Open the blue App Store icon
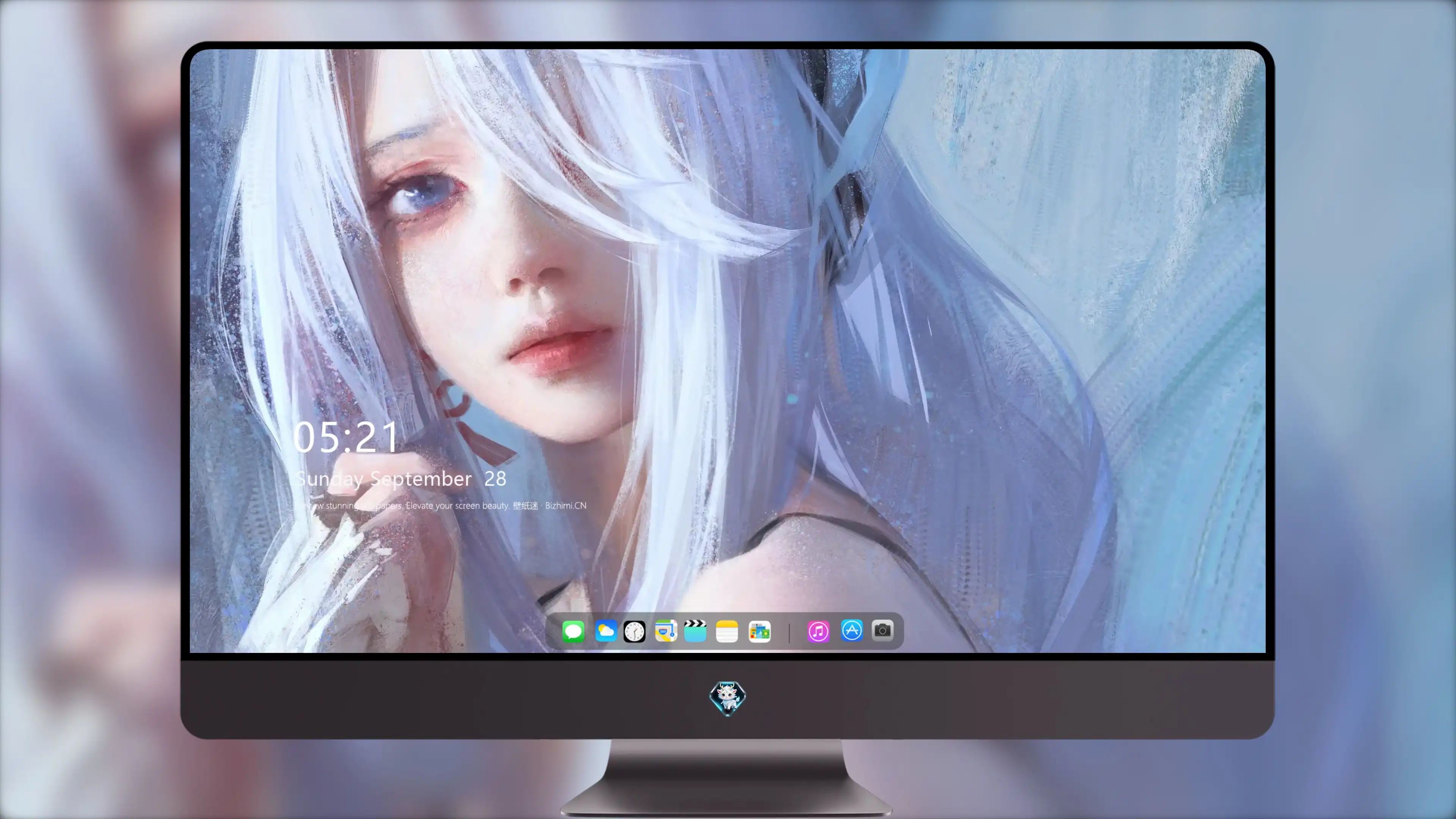The width and height of the screenshot is (1456, 819). [x=852, y=630]
